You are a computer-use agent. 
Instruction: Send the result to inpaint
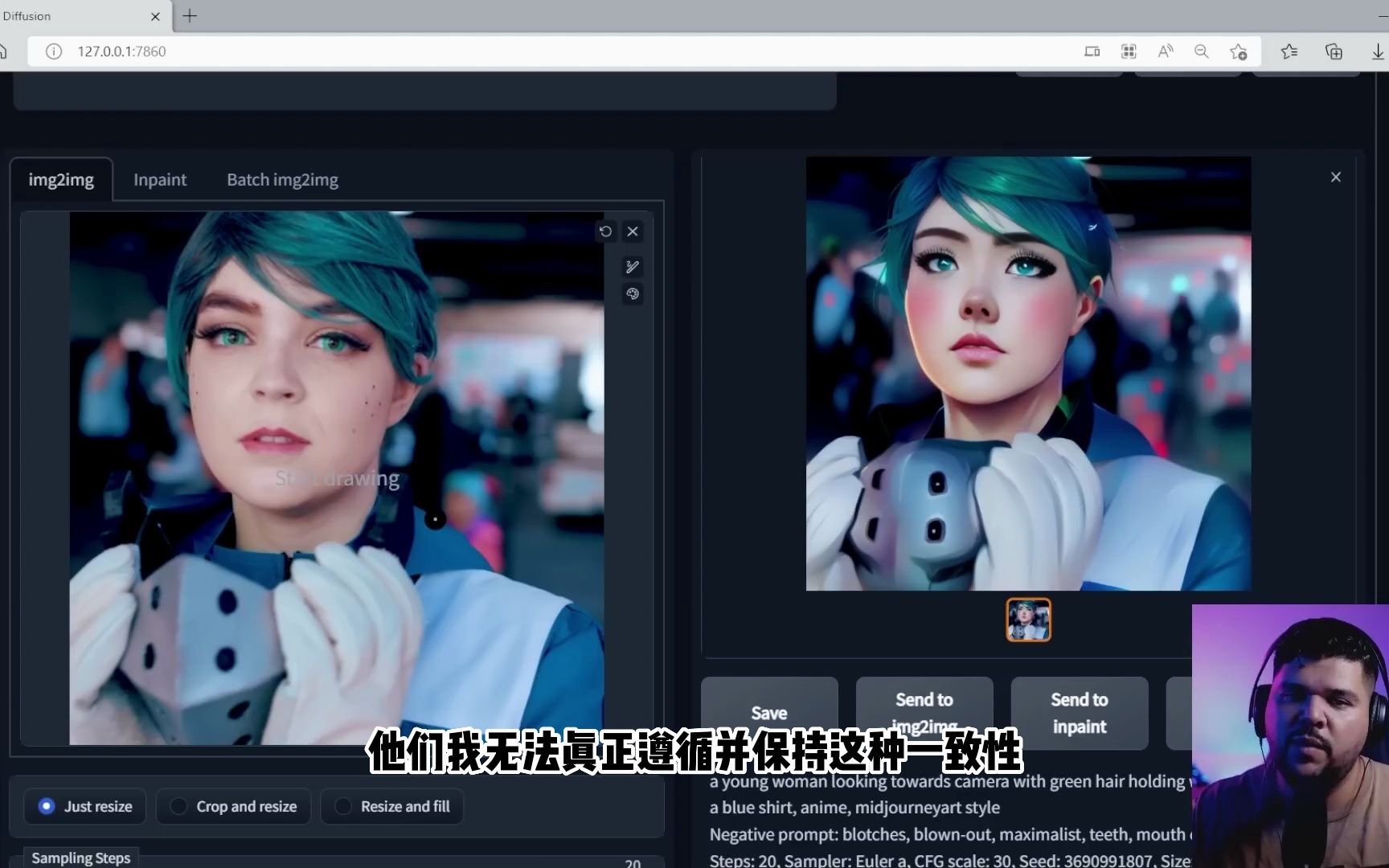[1079, 712]
